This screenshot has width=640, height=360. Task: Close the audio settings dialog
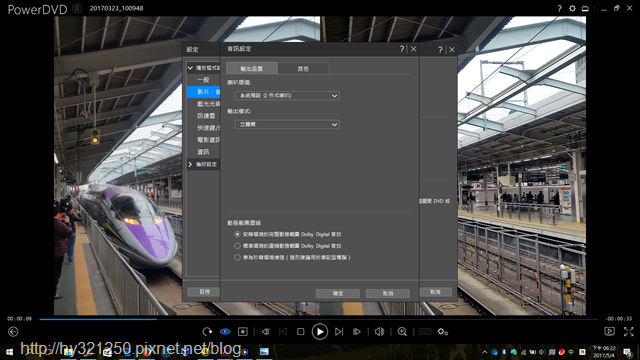coord(413,49)
